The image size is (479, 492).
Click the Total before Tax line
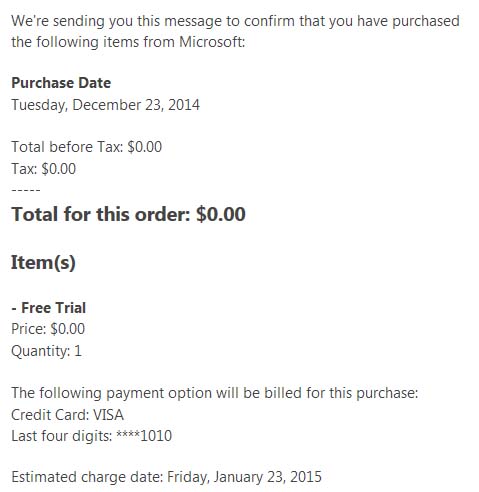[x=87, y=147]
